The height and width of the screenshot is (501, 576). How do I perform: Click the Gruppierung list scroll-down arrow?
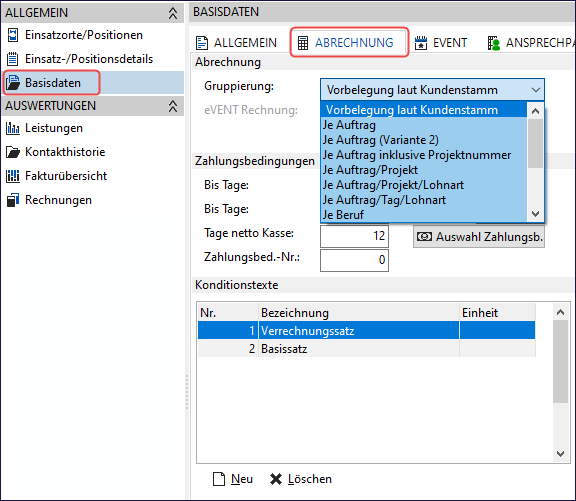(x=535, y=214)
